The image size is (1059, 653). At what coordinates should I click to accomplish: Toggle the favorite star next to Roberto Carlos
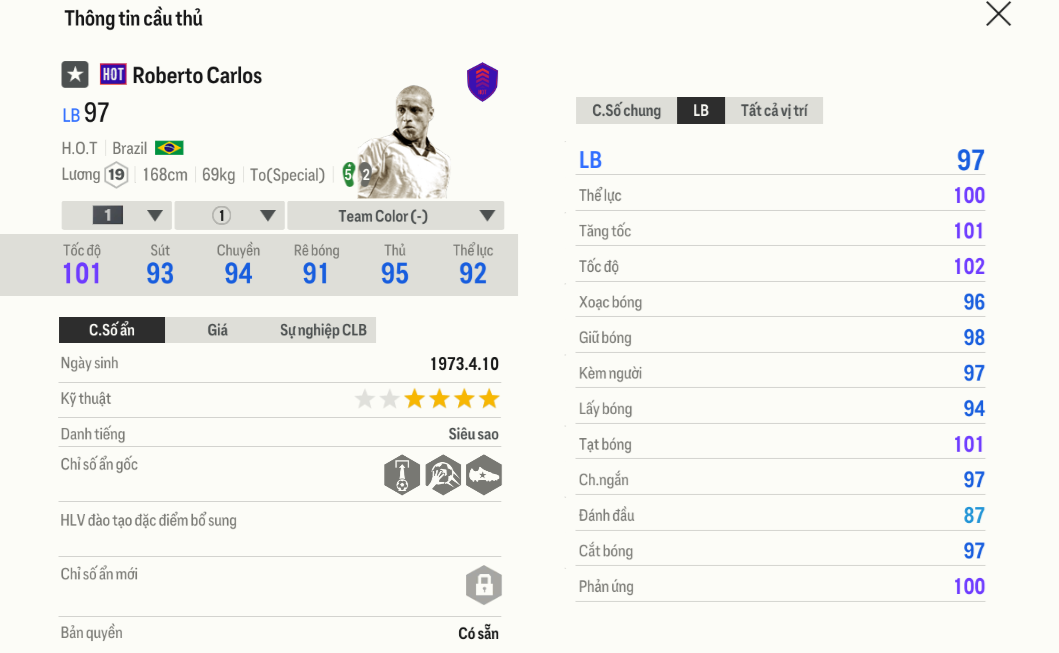click(75, 75)
